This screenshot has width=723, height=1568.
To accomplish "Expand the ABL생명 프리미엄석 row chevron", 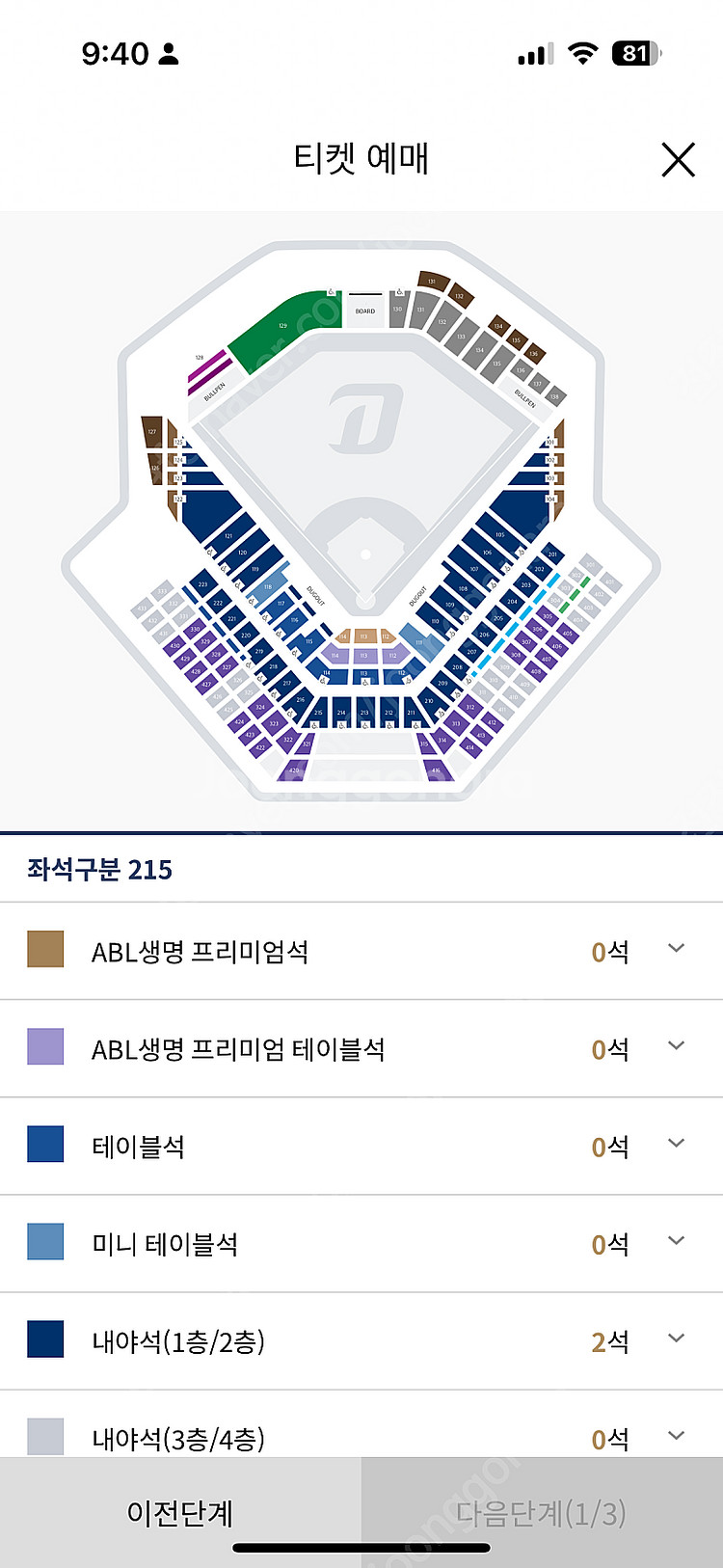I will point(676,949).
